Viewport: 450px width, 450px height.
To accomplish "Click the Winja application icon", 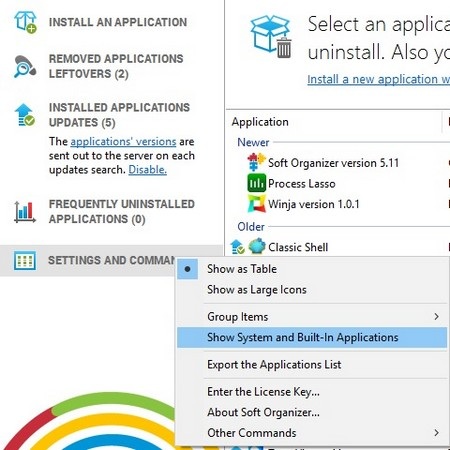I will (257, 204).
